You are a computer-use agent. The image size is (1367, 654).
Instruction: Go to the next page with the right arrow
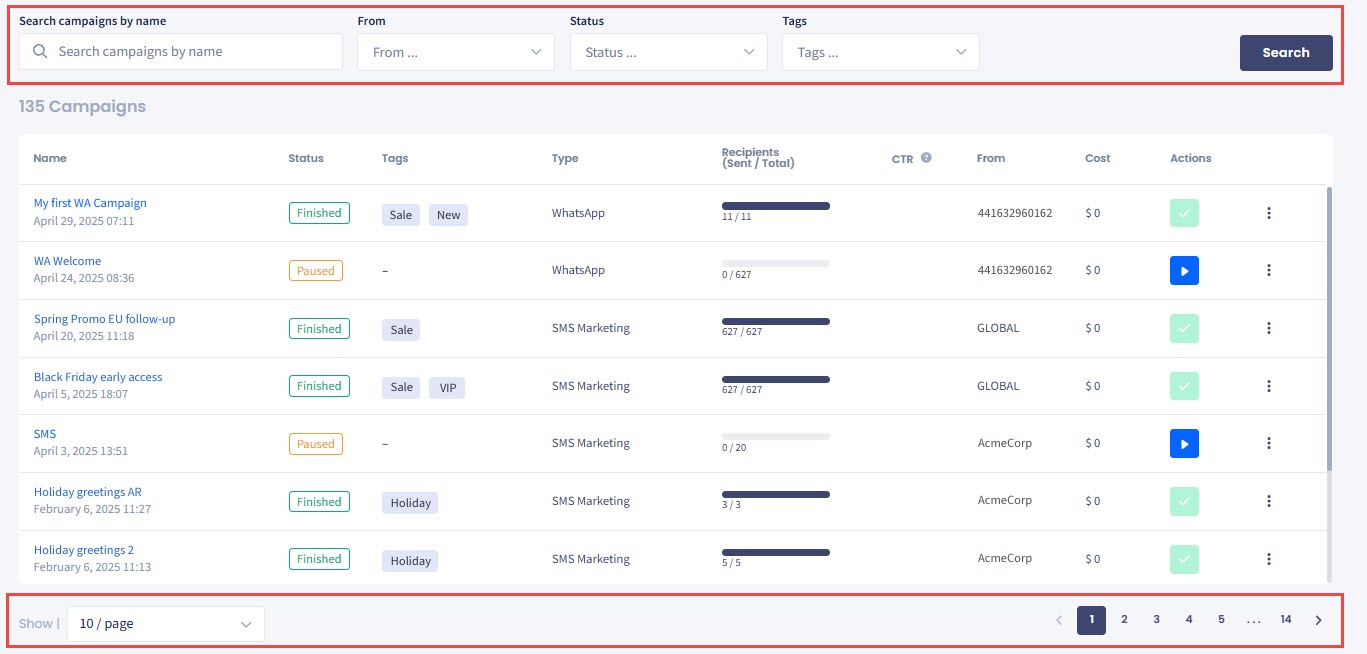point(1318,621)
